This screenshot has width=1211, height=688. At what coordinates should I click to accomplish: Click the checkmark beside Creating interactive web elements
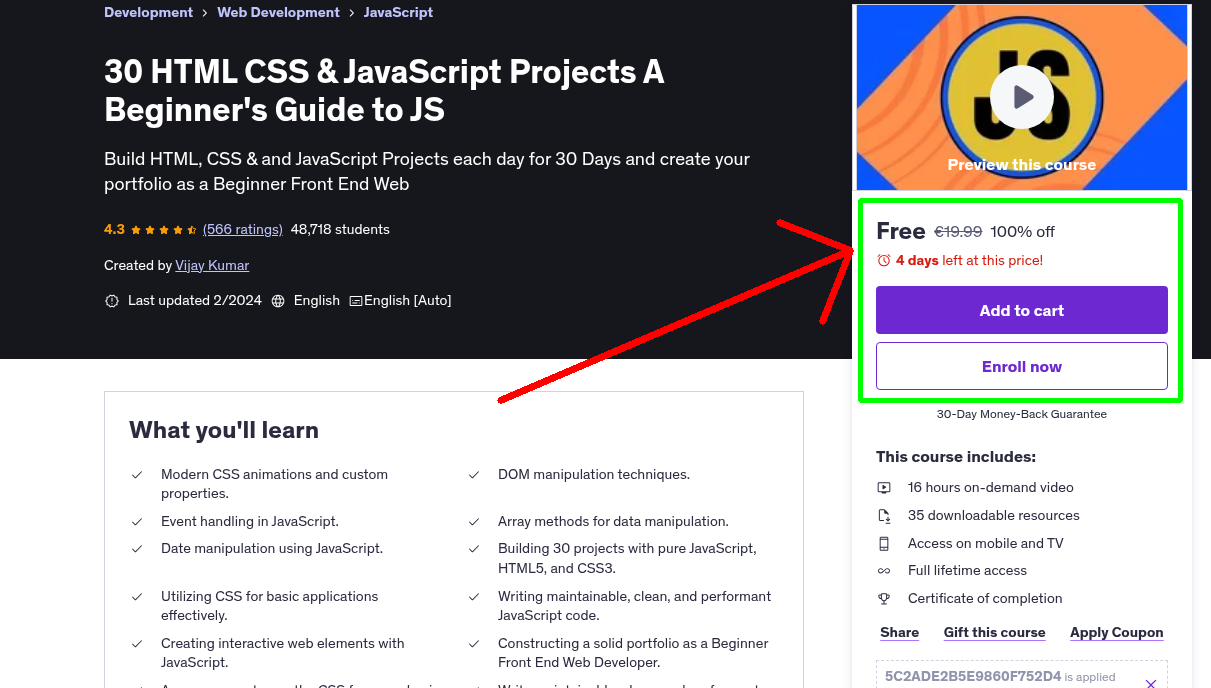click(x=137, y=644)
